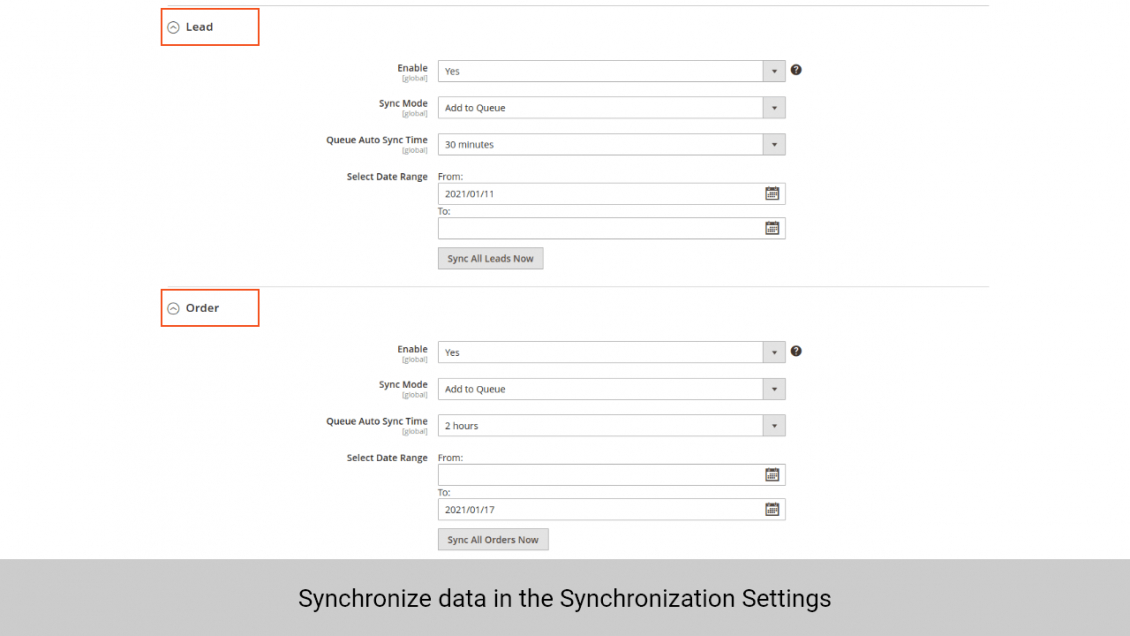Click the [global] label under Lead Enable
The image size is (1130, 636).
416,77
